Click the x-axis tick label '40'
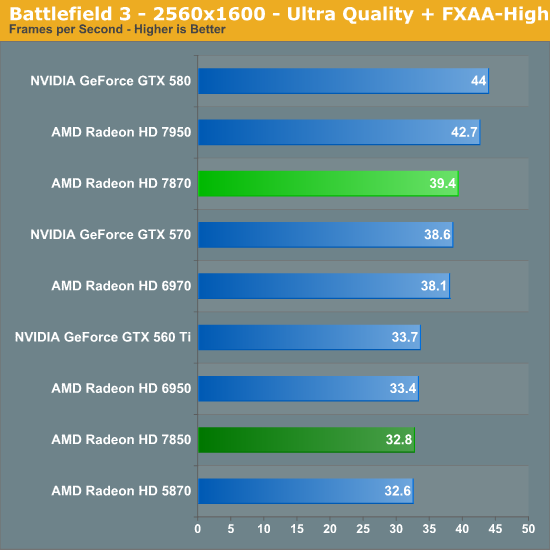The image size is (550, 550). pos(462,529)
